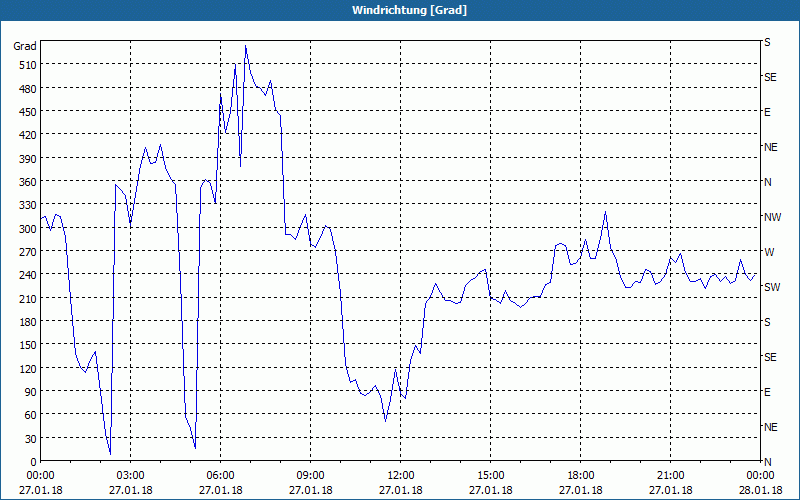Image resolution: width=800 pixels, height=500 pixels.
Task: Select the single 0 on the Grad axis
Action: pos(34,462)
